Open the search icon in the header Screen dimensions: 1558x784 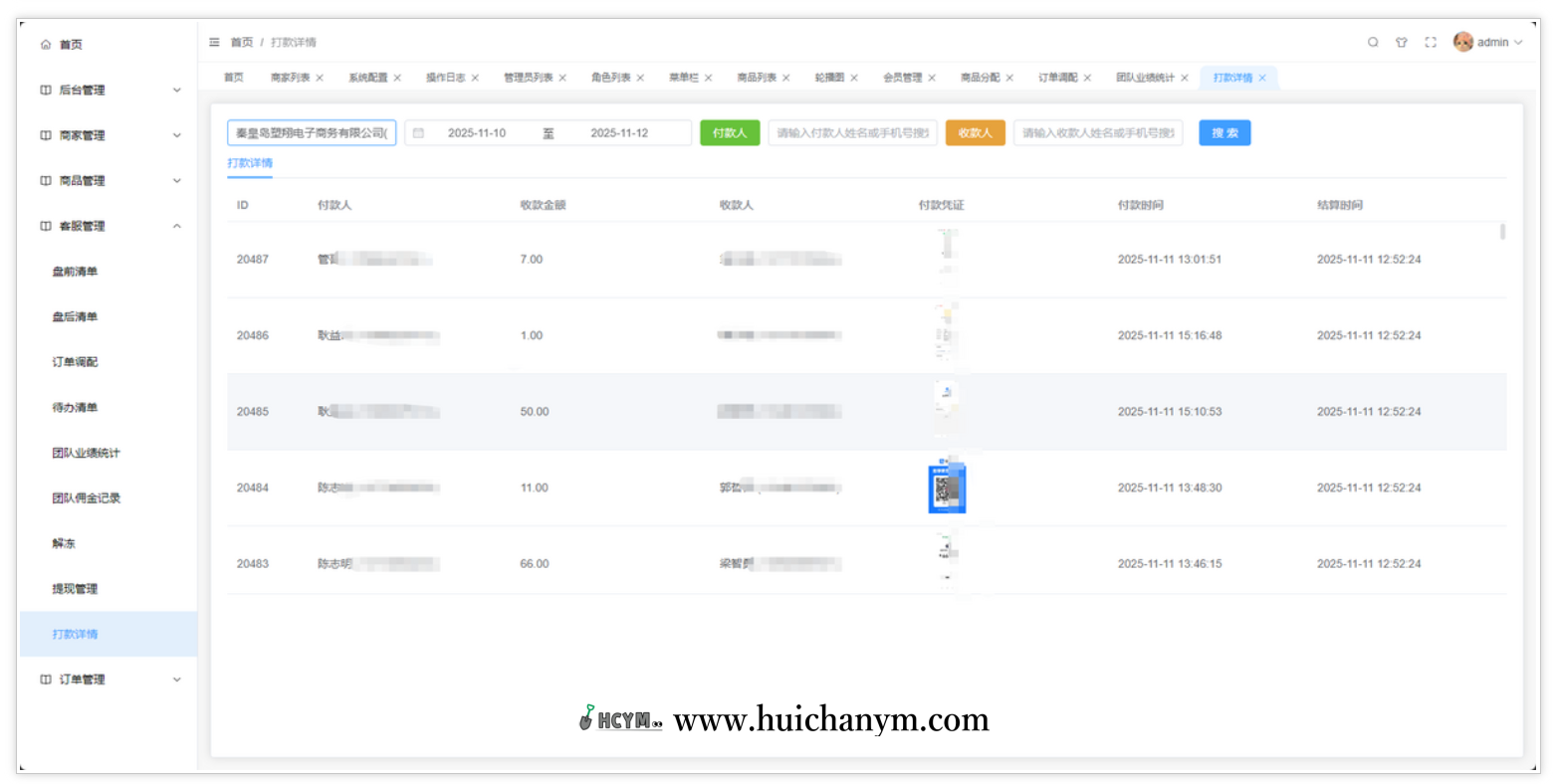coord(1373,43)
